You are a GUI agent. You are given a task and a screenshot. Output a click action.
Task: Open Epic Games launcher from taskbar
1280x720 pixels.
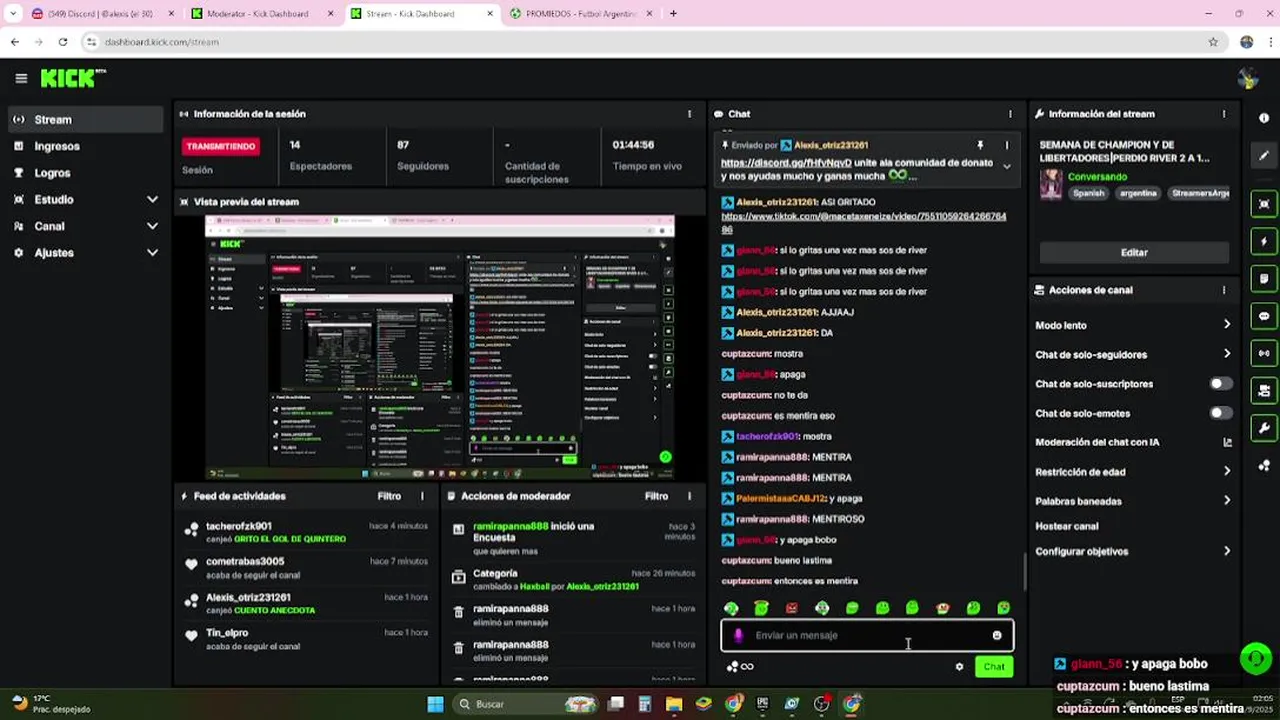pyautogui.click(x=763, y=704)
